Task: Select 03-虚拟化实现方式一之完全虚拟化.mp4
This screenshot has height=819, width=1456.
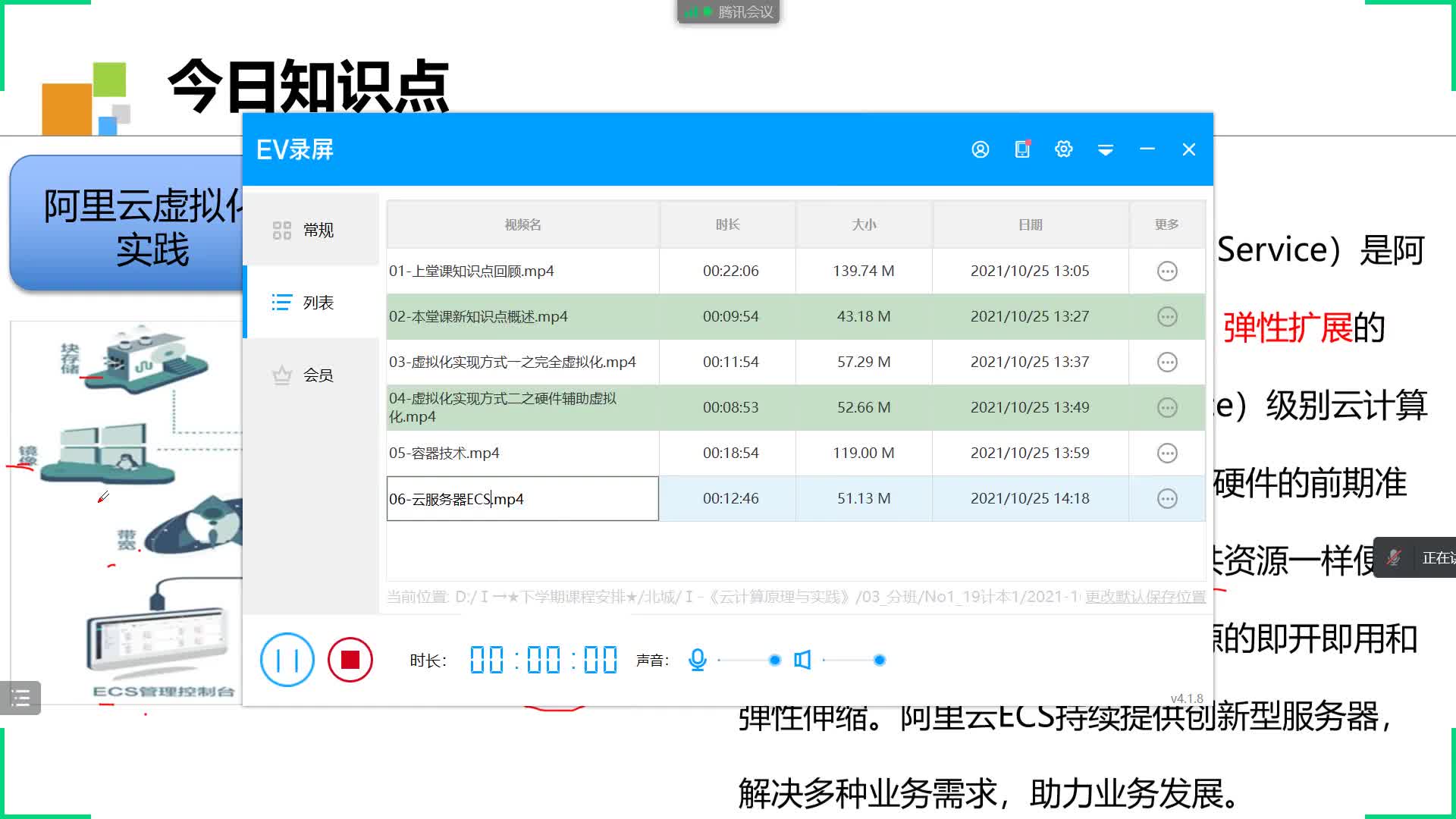Action: pyautogui.click(x=513, y=362)
